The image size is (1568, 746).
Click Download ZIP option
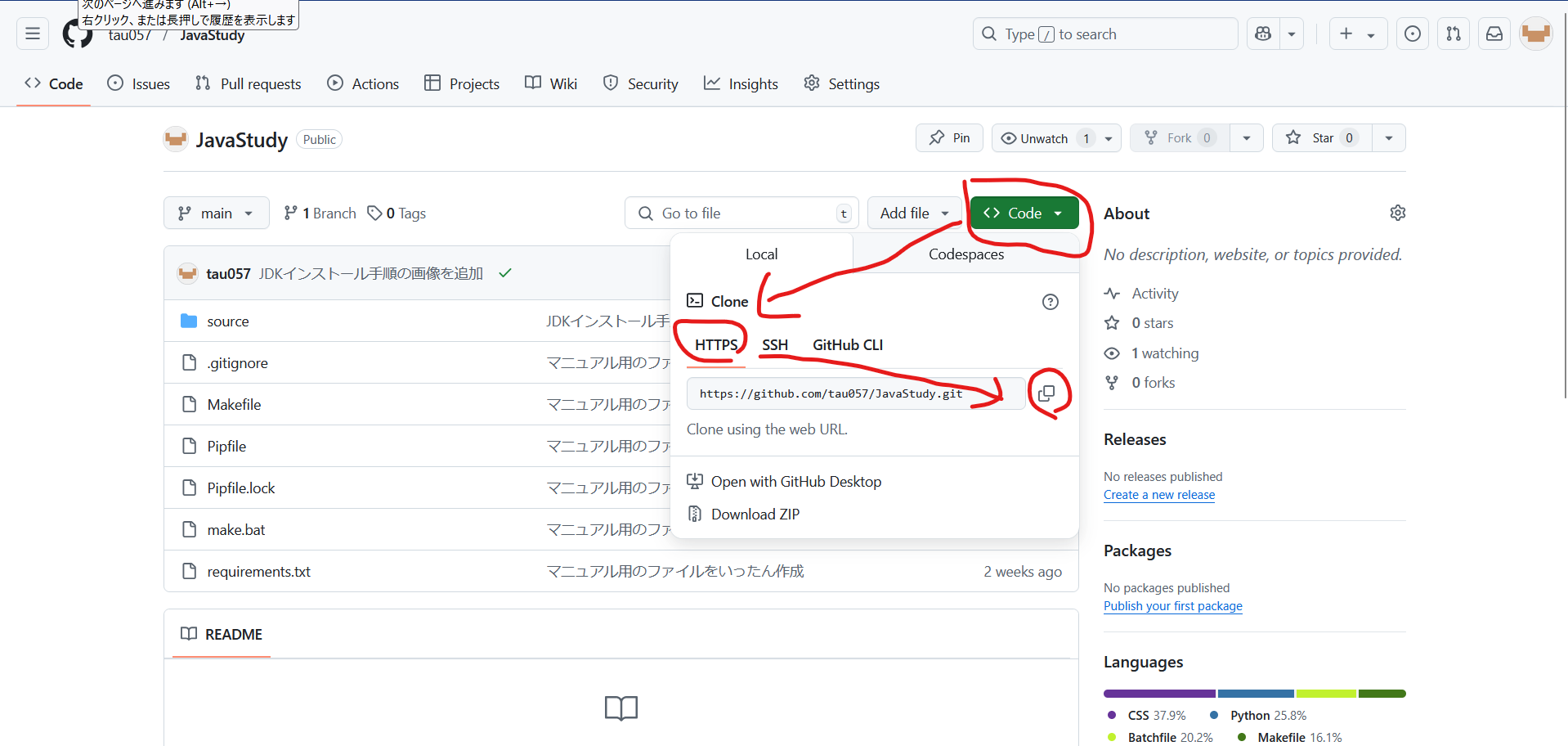tap(755, 514)
